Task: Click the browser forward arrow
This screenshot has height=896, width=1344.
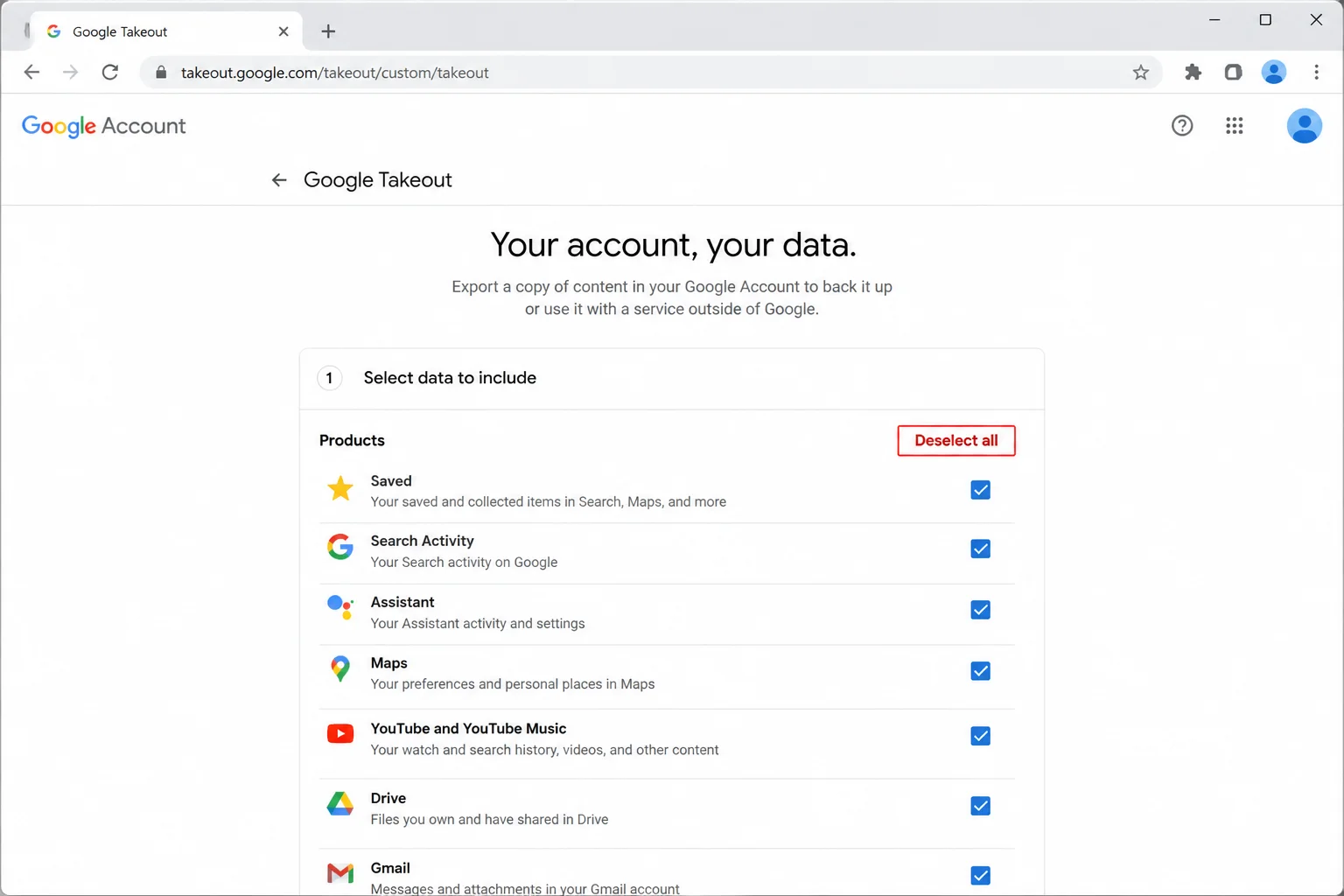Action: [x=71, y=73]
